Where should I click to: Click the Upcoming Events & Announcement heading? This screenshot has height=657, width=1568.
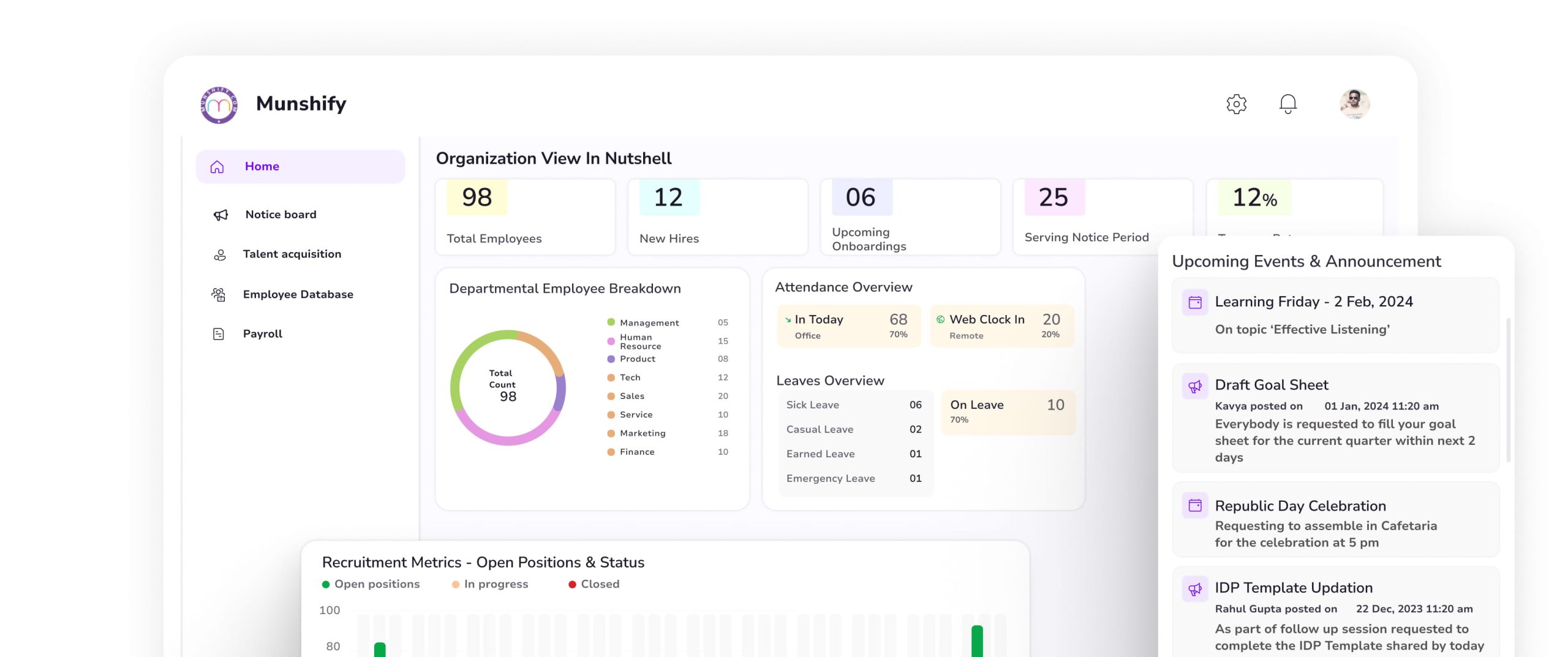[1306, 262]
